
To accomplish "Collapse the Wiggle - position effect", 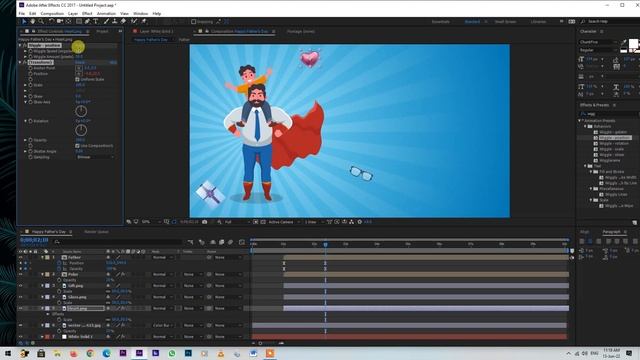I will click(x=20, y=45).
